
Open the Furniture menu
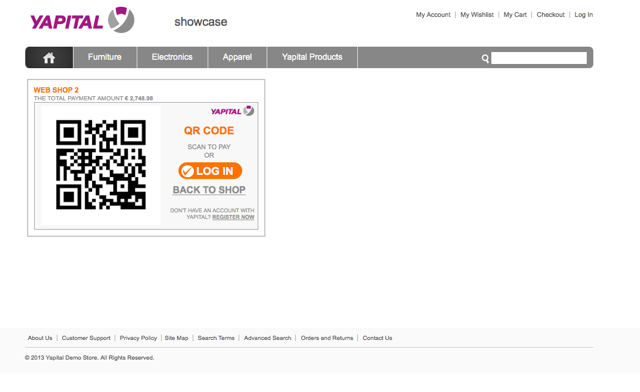[104, 57]
